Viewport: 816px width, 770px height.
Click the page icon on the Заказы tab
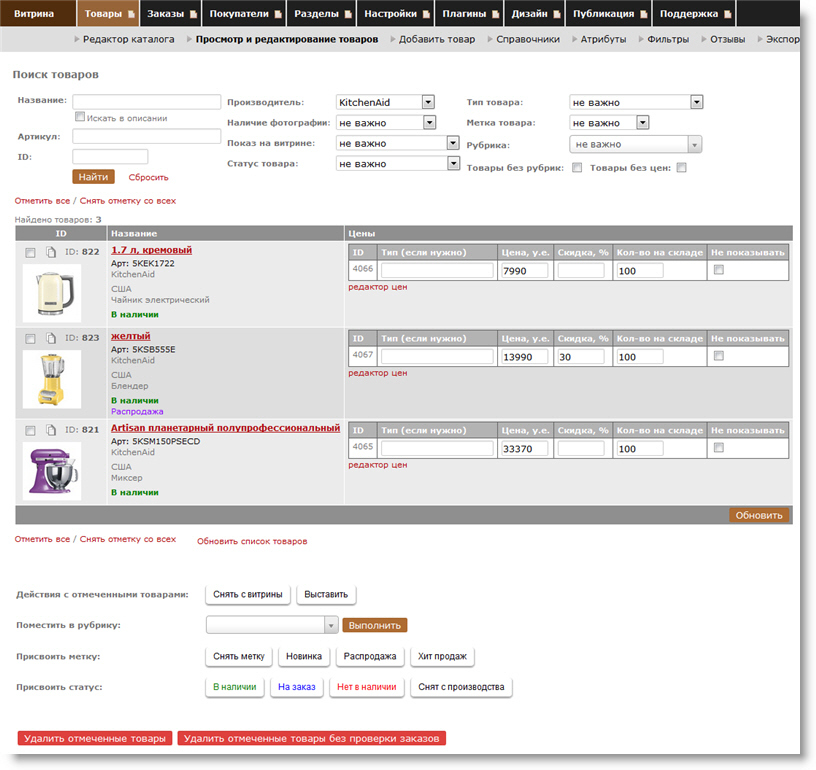pos(194,14)
